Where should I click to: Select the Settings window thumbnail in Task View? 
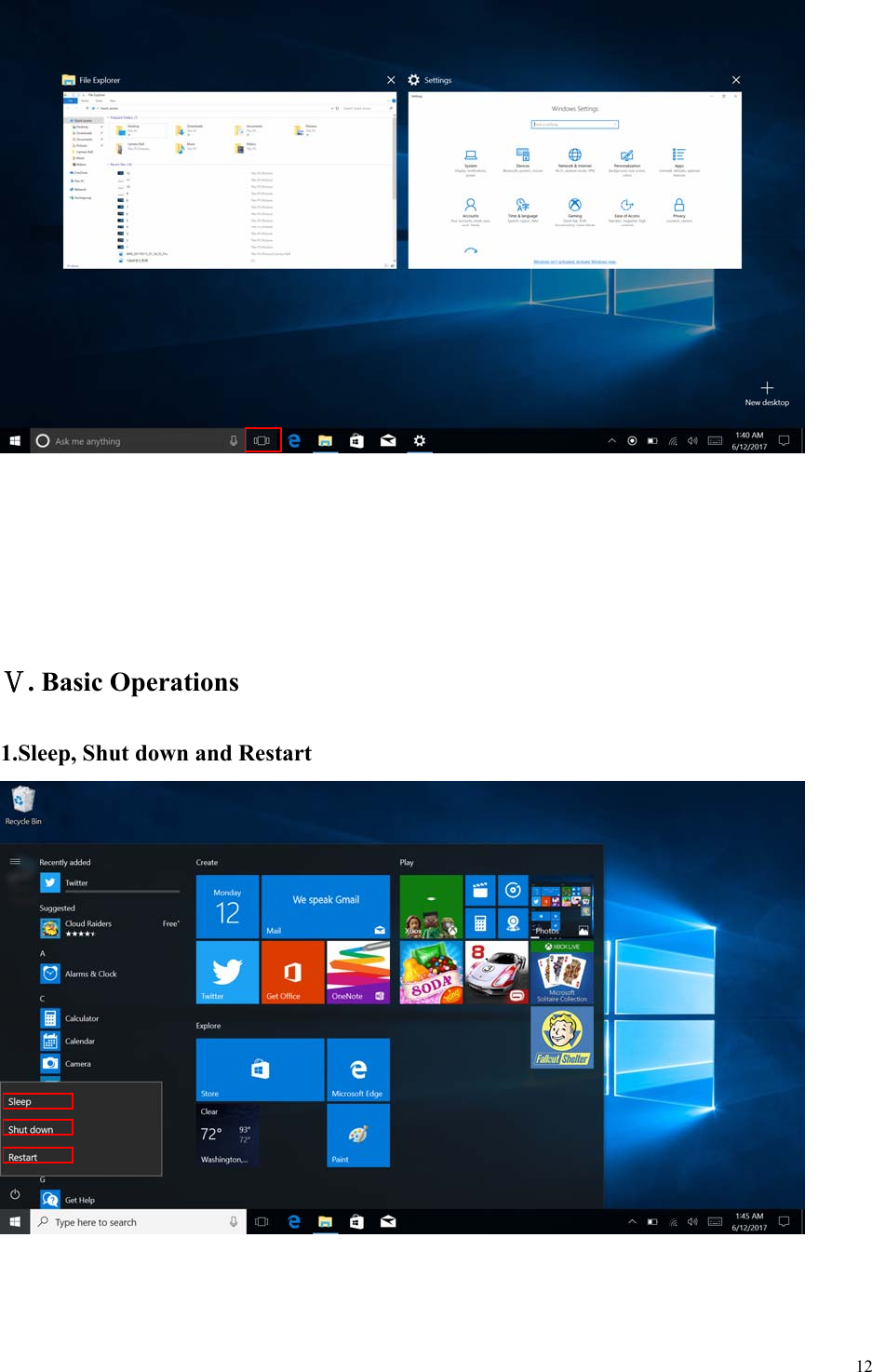[x=575, y=180]
